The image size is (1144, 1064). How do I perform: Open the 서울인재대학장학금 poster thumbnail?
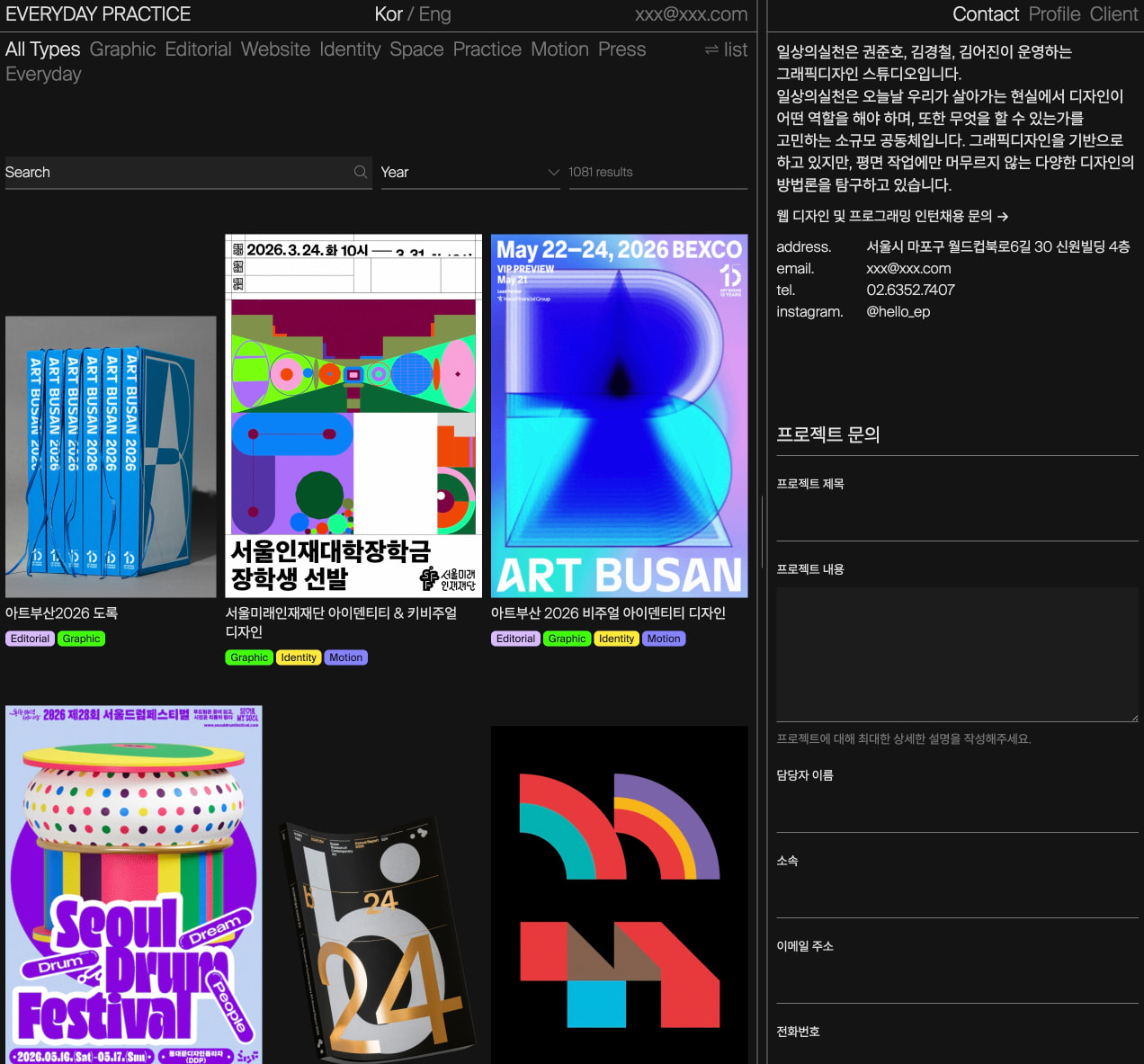coord(353,416)
